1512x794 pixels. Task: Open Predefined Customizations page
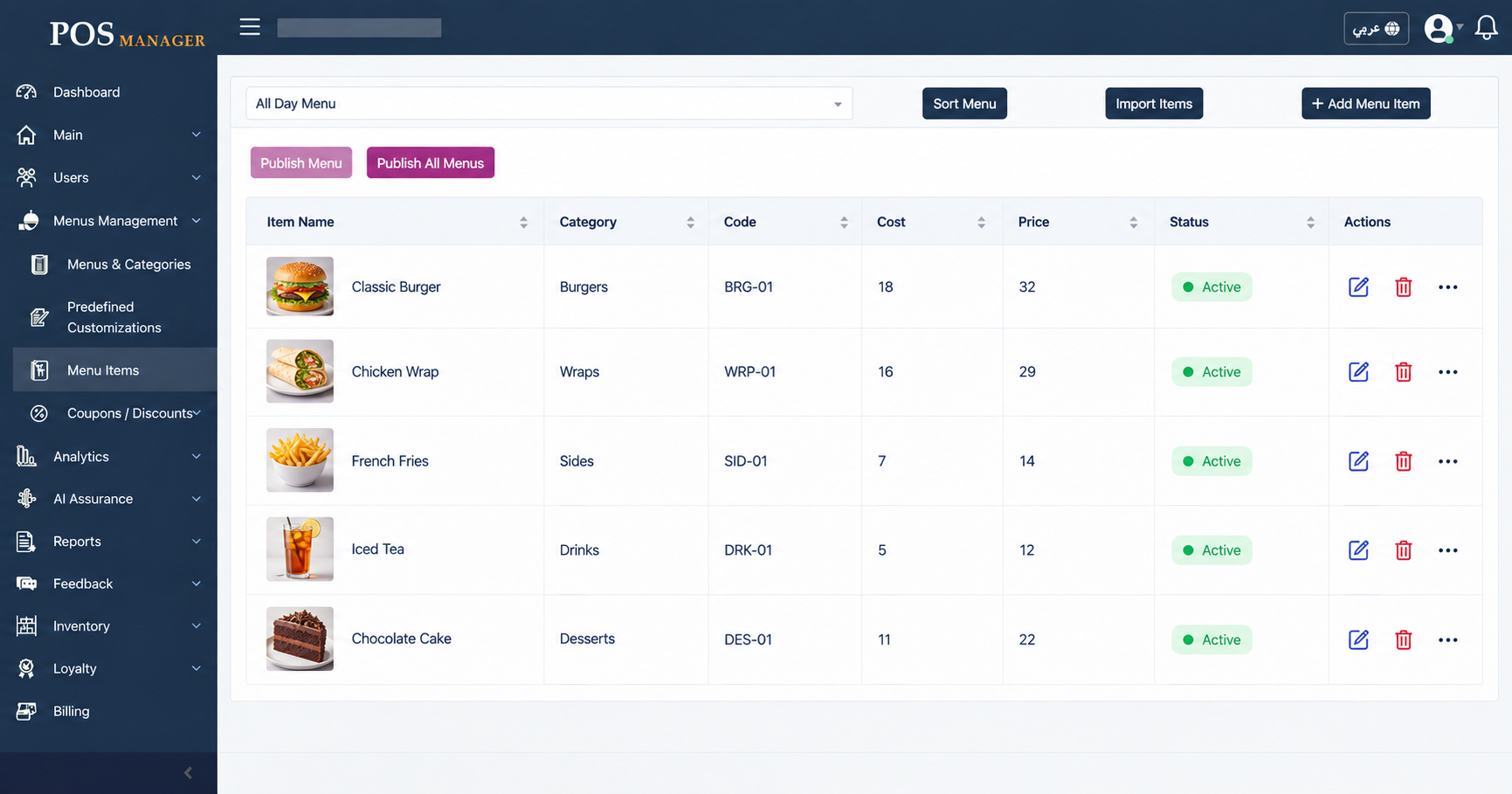[114, 317]
